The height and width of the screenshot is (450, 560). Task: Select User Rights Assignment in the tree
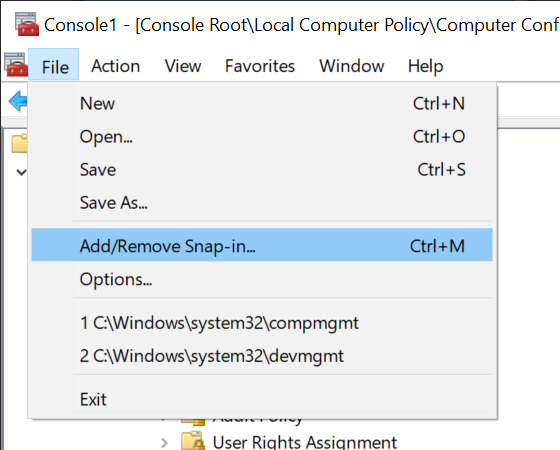(x=304, y=442)
